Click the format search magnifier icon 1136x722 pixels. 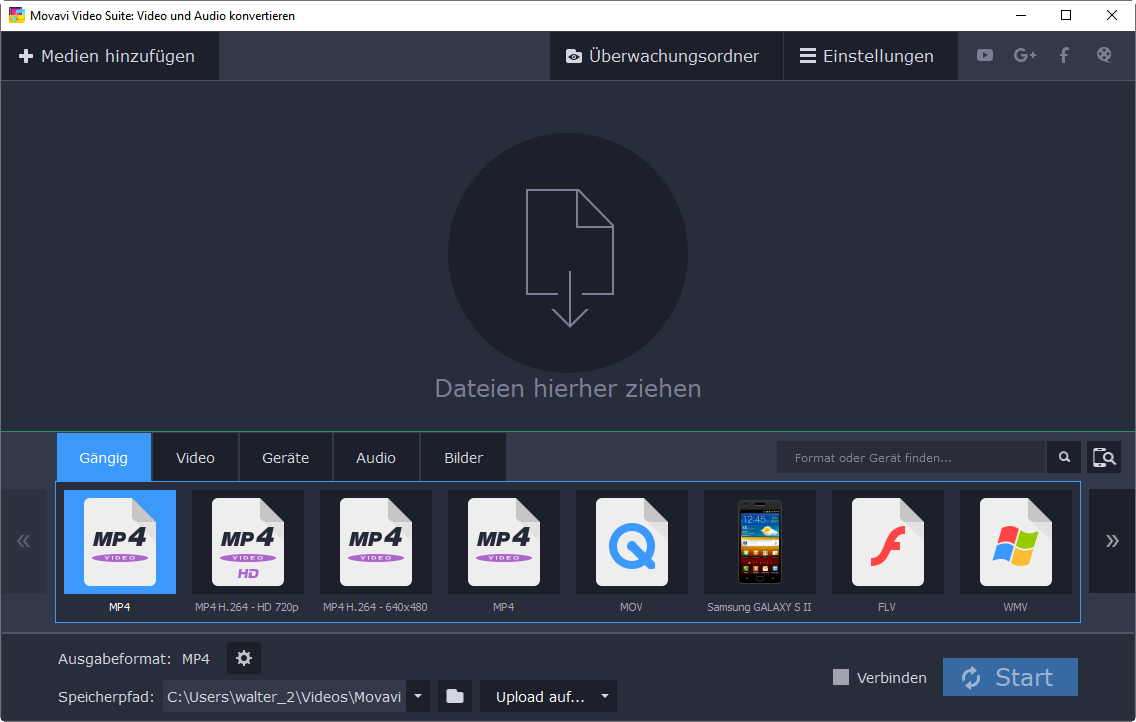(x=1063, y=458)
